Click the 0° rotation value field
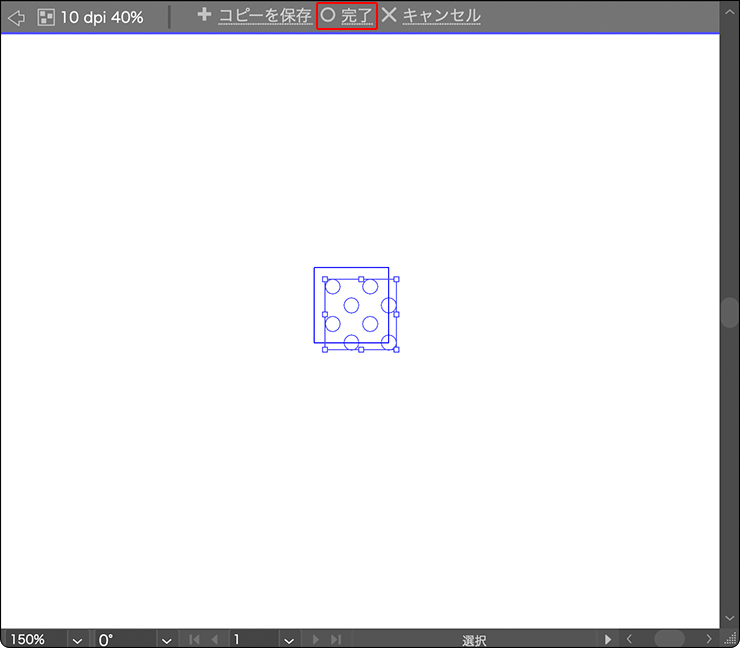The height and width of the screenshot is (648, 740). tap(125, 639)
